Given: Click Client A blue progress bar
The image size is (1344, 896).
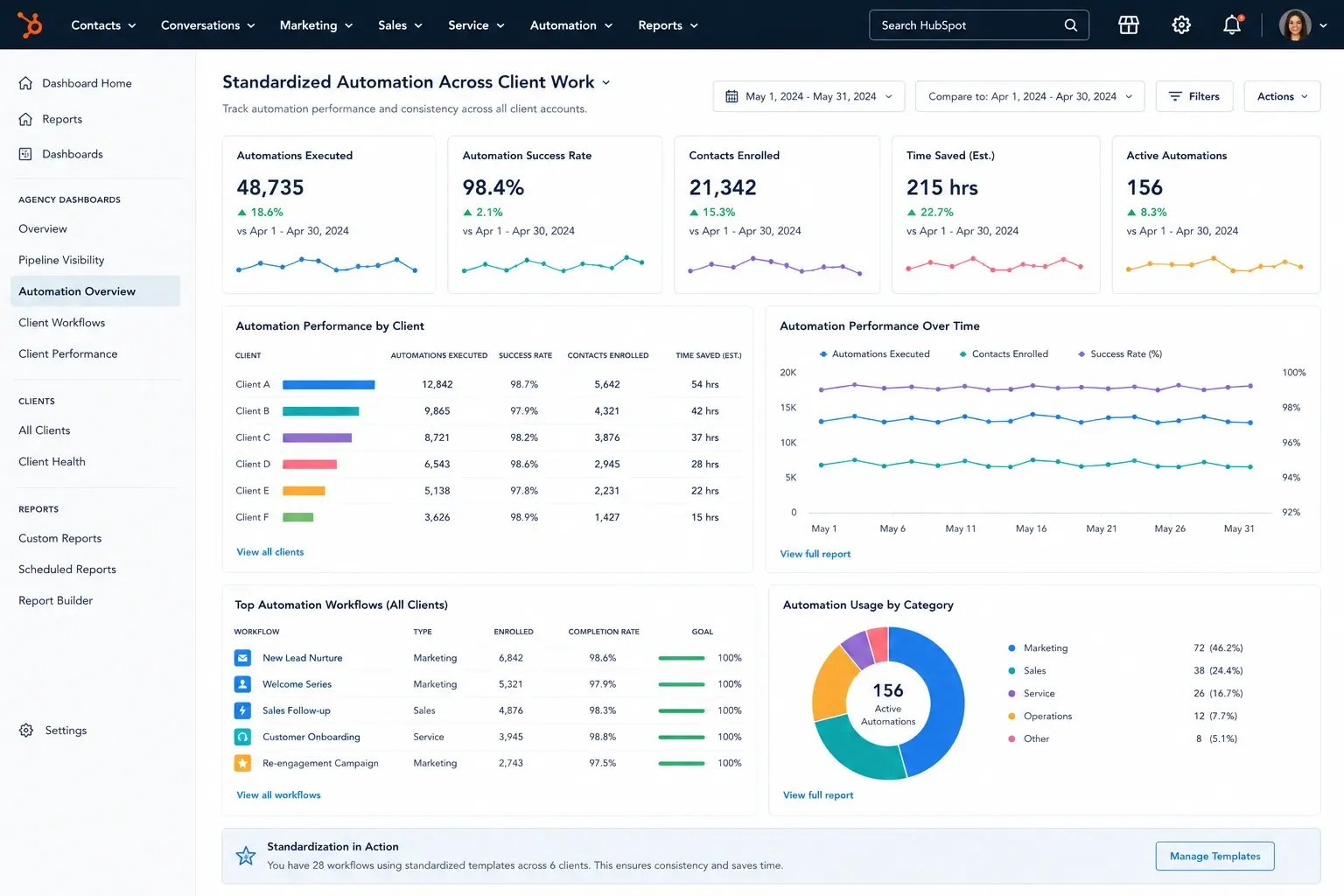Looking at the screenshot, I should pos(328,385).
